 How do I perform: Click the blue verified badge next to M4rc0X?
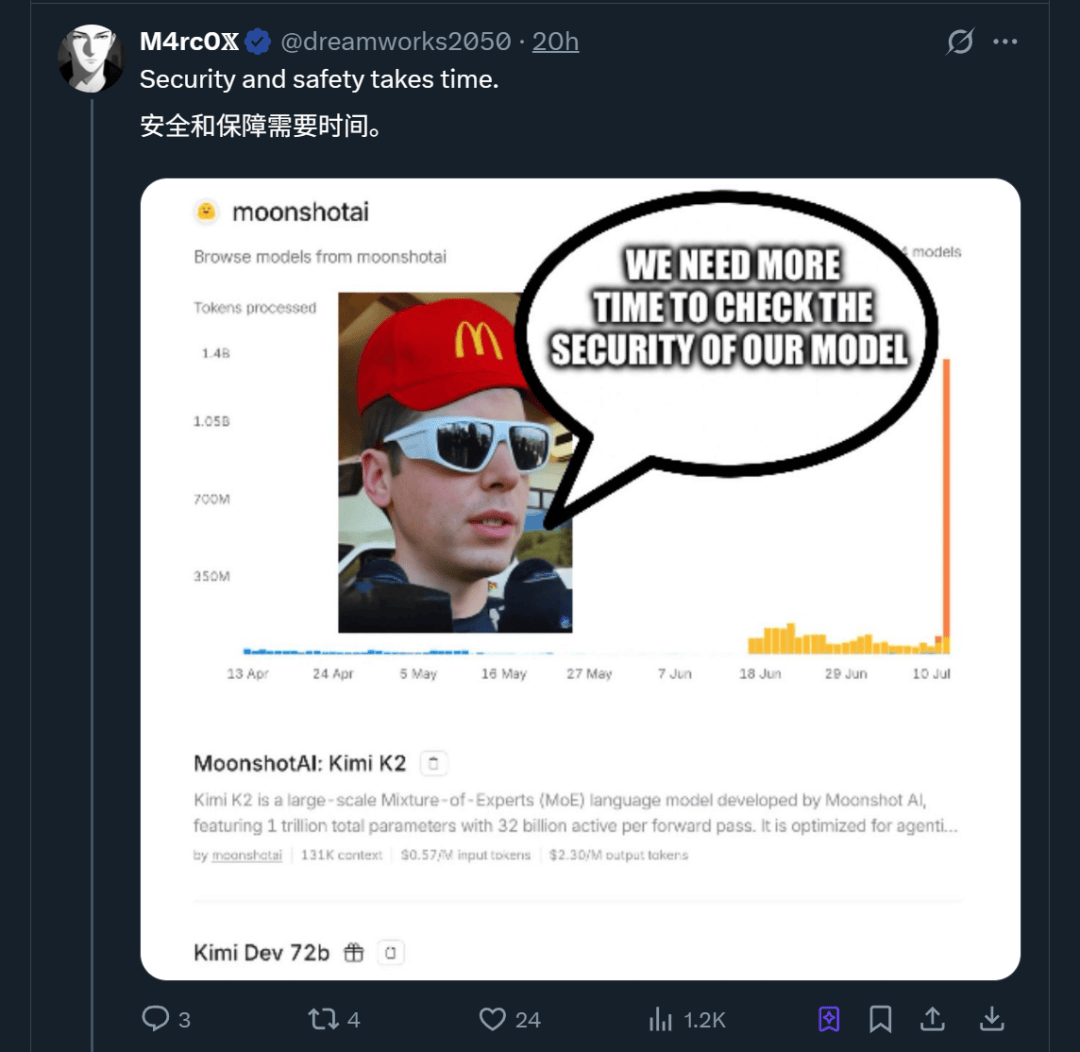click(258, 42)
